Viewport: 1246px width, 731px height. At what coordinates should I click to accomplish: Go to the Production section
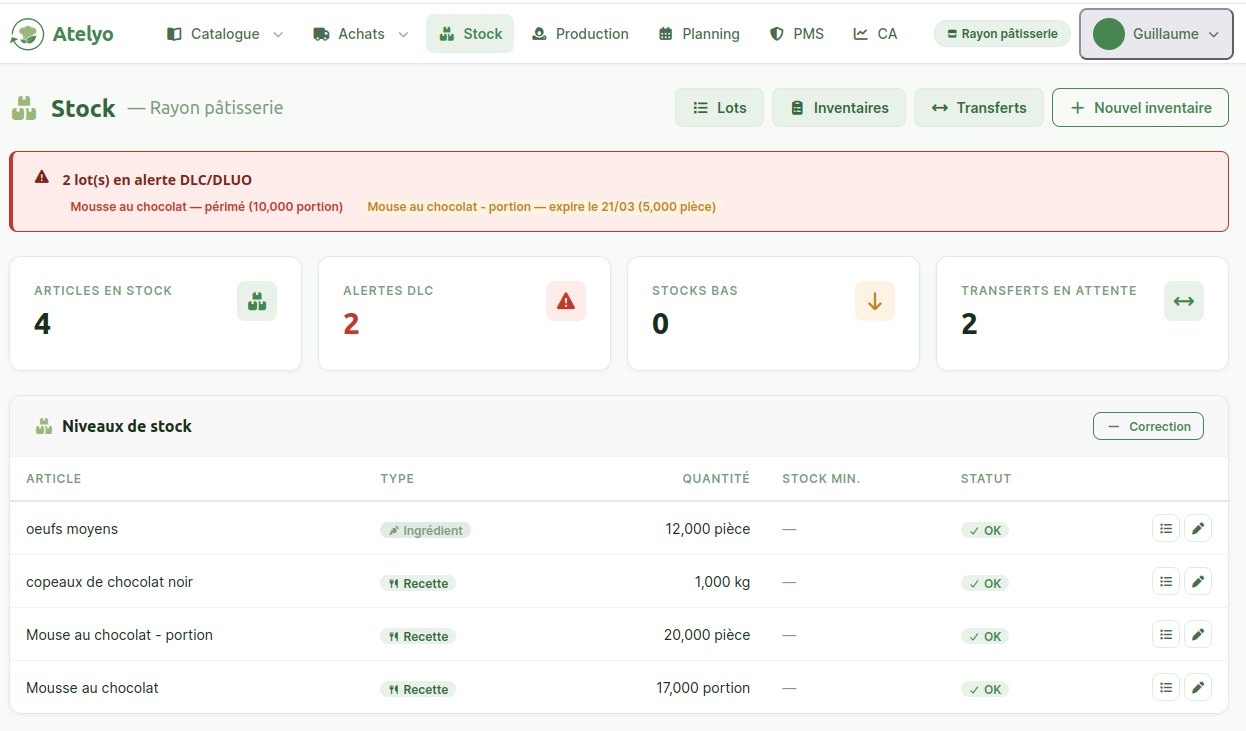click(x=580, y=34)
